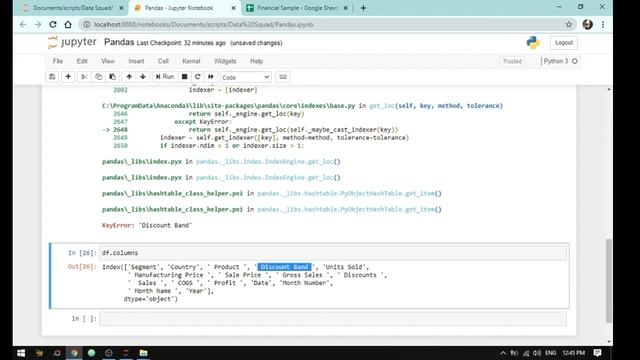Click the ENG language indicator
Screen dimensions: 640x360
point(551,353)
